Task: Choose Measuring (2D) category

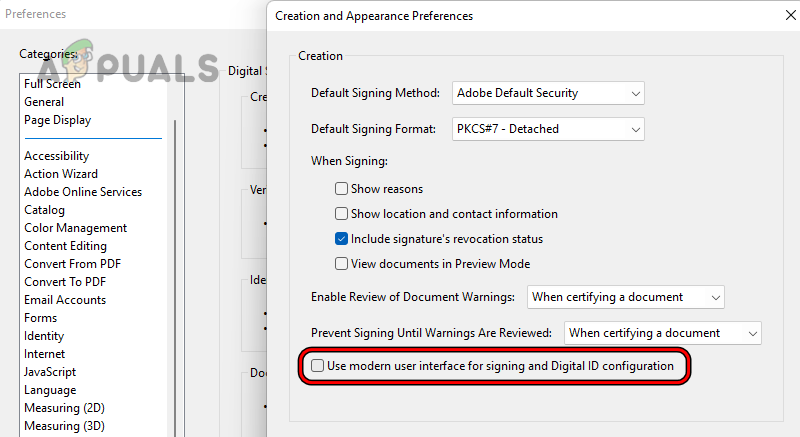Action: click(64, 408)
